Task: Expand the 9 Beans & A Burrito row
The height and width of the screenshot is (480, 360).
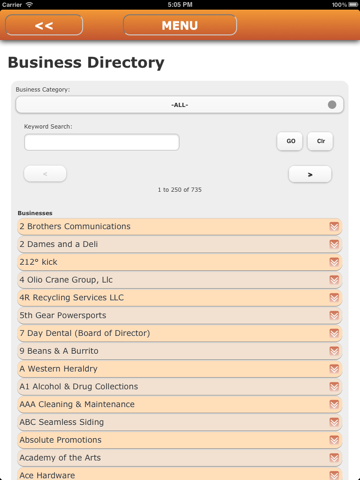Action: pyautogui.click(x=179, y=351)
